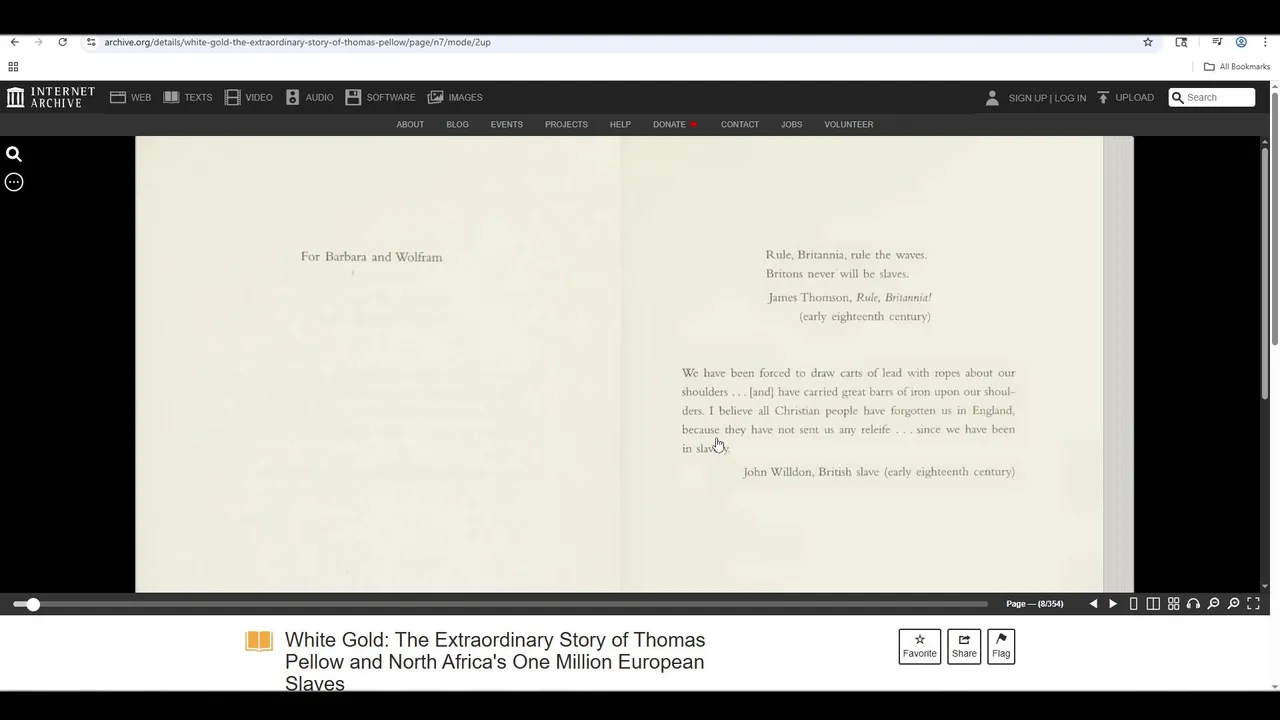The width and height of the screenshot is (1280, 720).
Task: Go to the Internet Archive home logo
Action: [51, 97]
